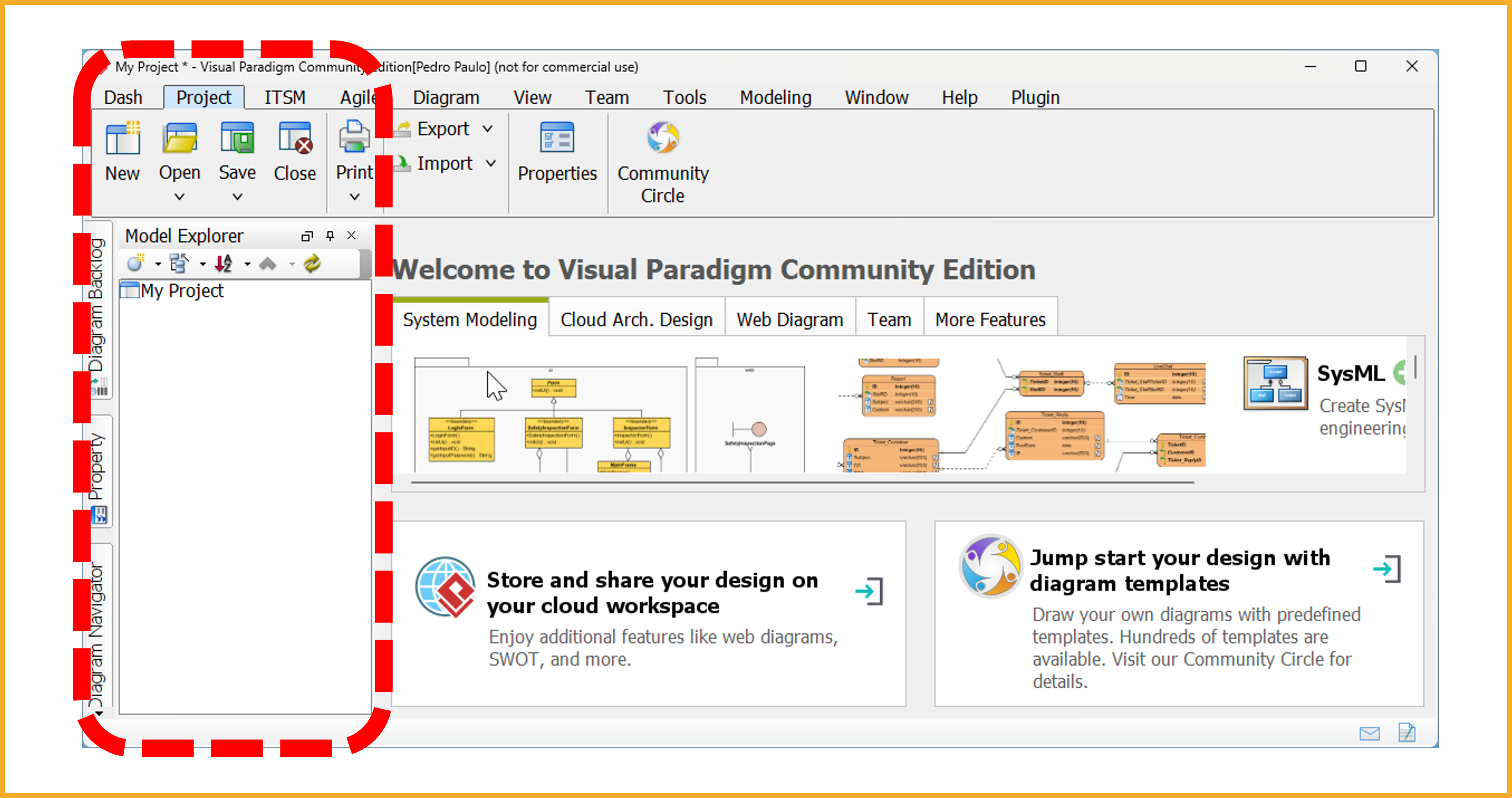Pin the Model Explorer panel
The width and height of the screenshot is (1512, 798).
[x=330, y=235]
